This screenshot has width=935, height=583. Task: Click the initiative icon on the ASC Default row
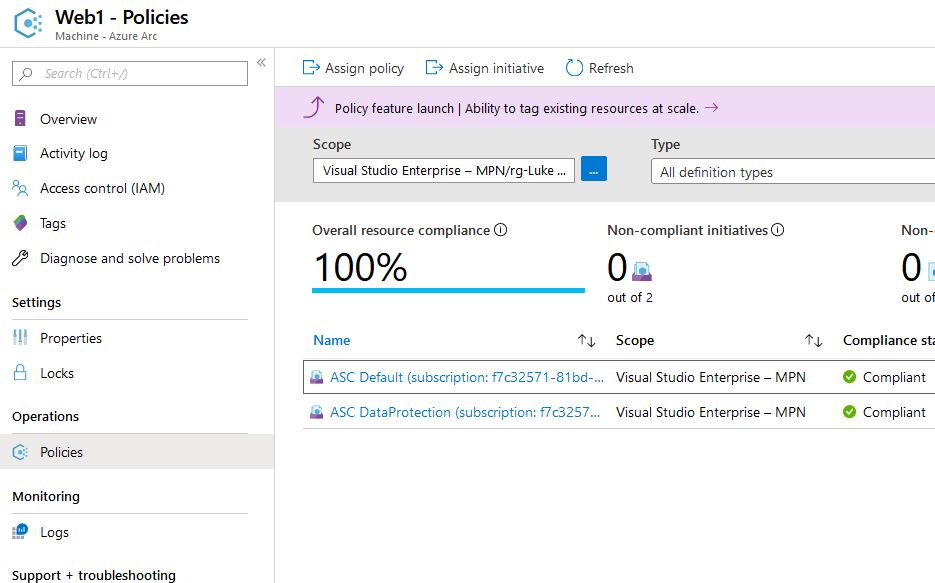(x=317, y=377)
